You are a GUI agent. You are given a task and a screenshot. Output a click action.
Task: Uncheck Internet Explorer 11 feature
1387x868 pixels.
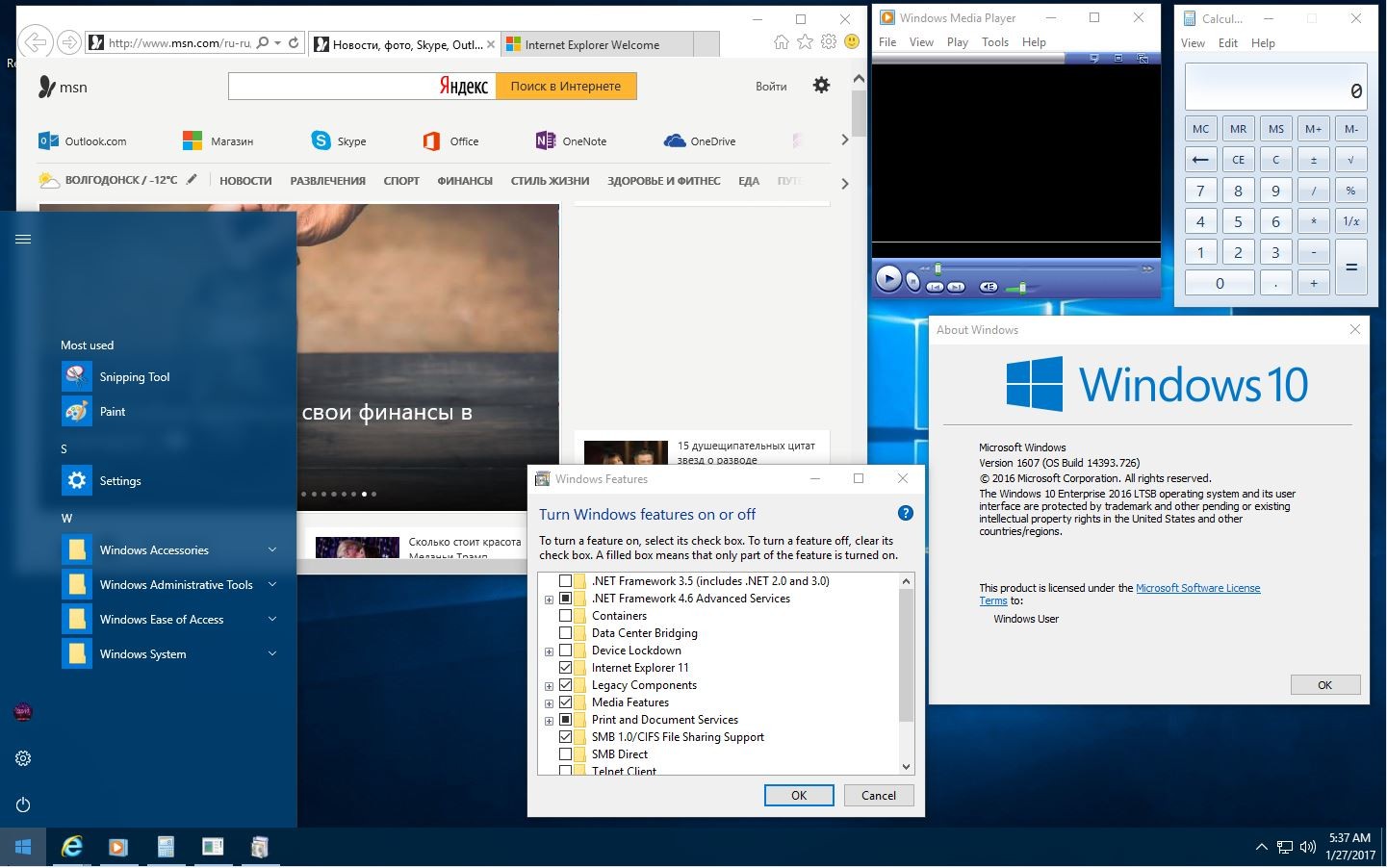click(x=565, y=668)
